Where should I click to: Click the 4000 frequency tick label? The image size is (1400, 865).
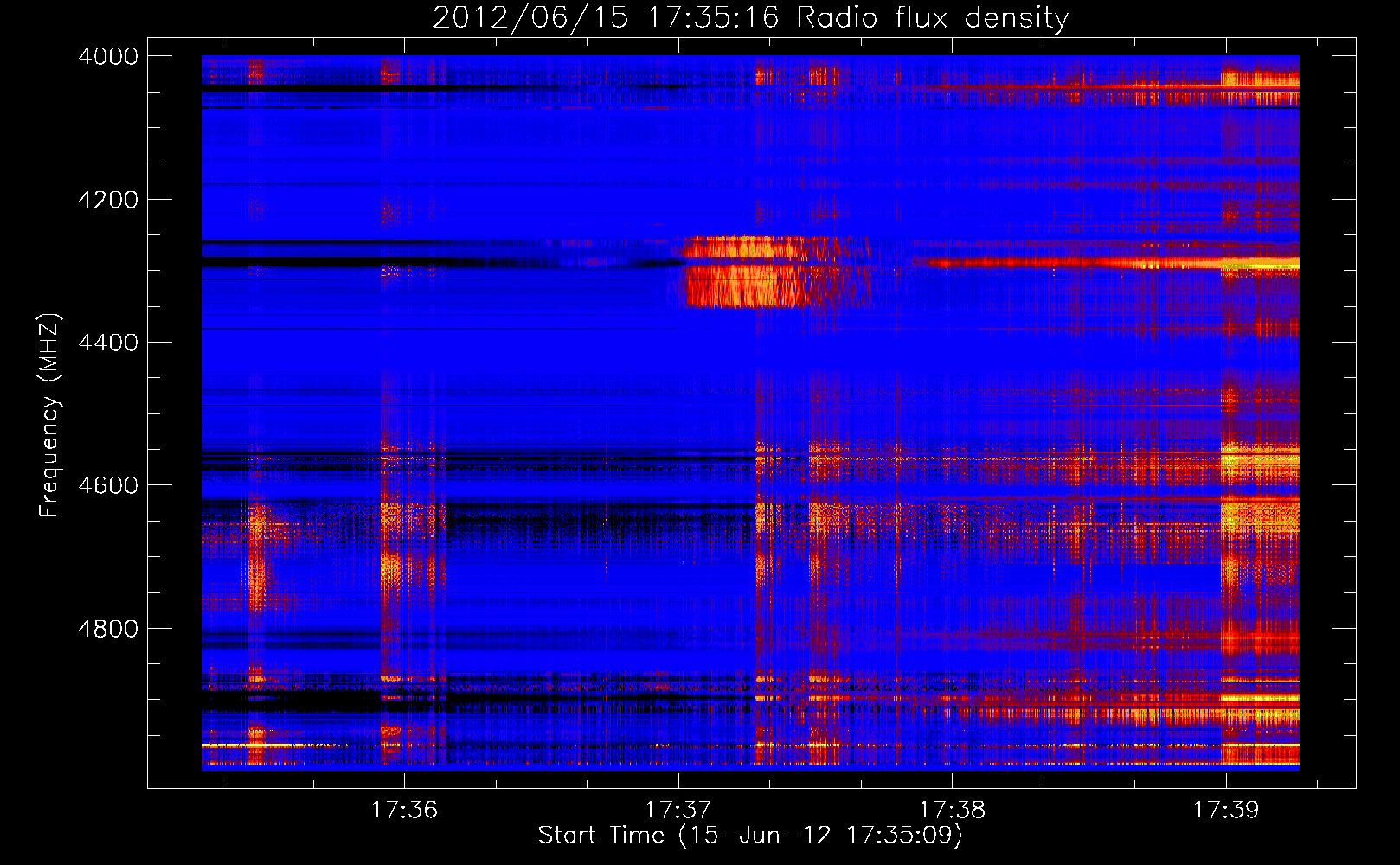[x=108, y=56]
